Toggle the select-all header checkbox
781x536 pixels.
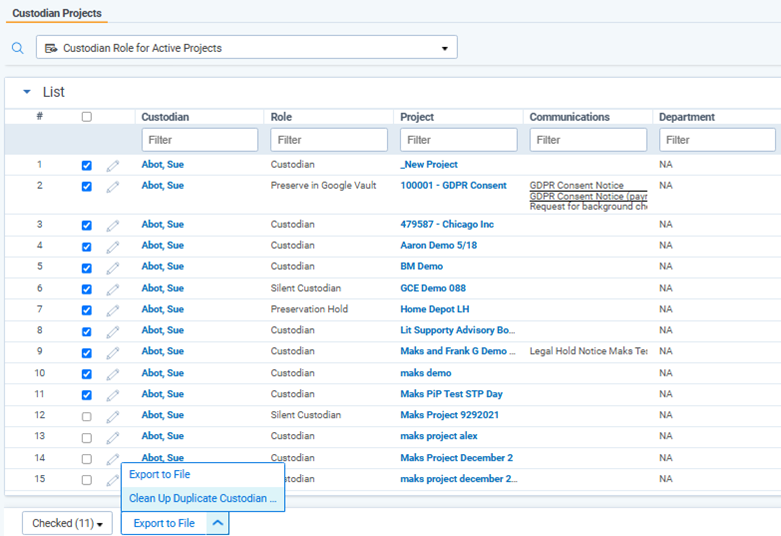tap(87, 117)
